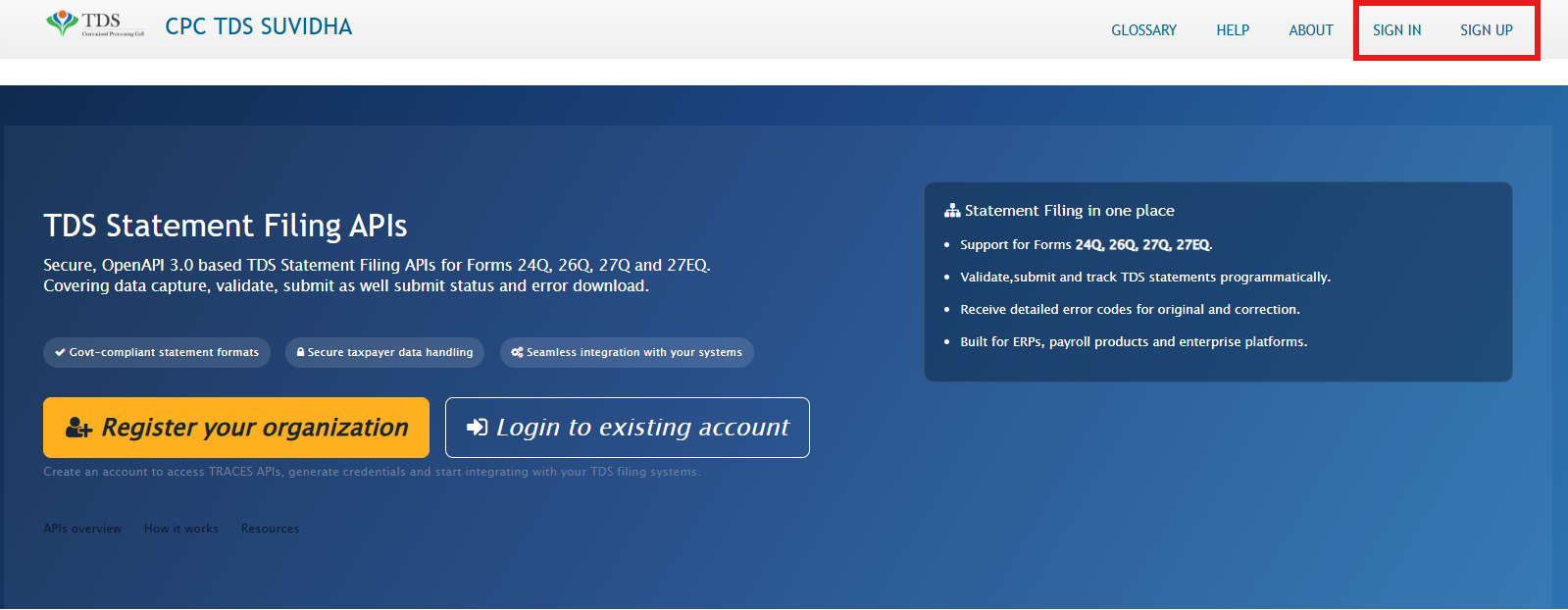1568x610 pixels.
Task: Select the Seamless integration with your systems badge
Action: pos(627,352)
